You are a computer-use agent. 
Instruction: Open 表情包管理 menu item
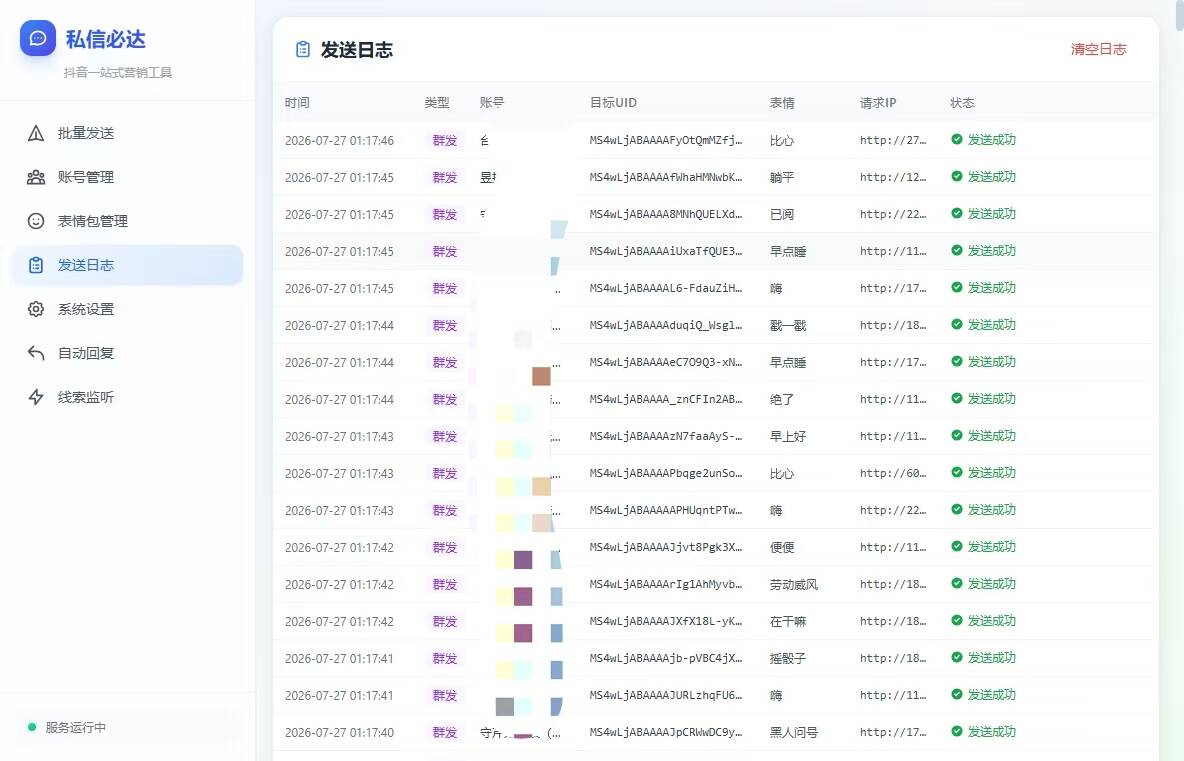pos(128,221)
